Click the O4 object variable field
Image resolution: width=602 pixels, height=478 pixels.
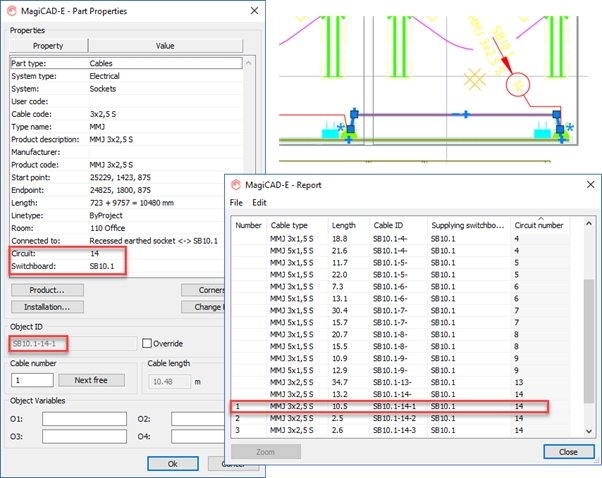point(198,437)
